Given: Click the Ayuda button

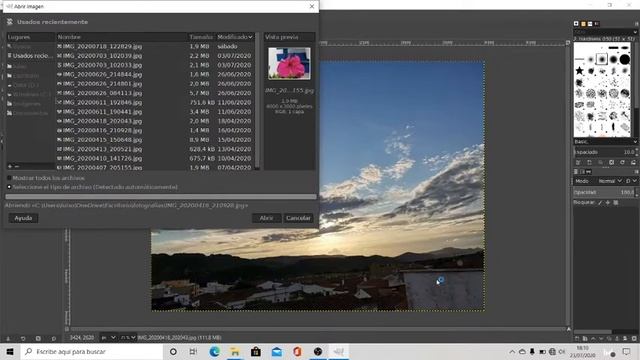Looking at the screenshot, I should pos(23,218).
